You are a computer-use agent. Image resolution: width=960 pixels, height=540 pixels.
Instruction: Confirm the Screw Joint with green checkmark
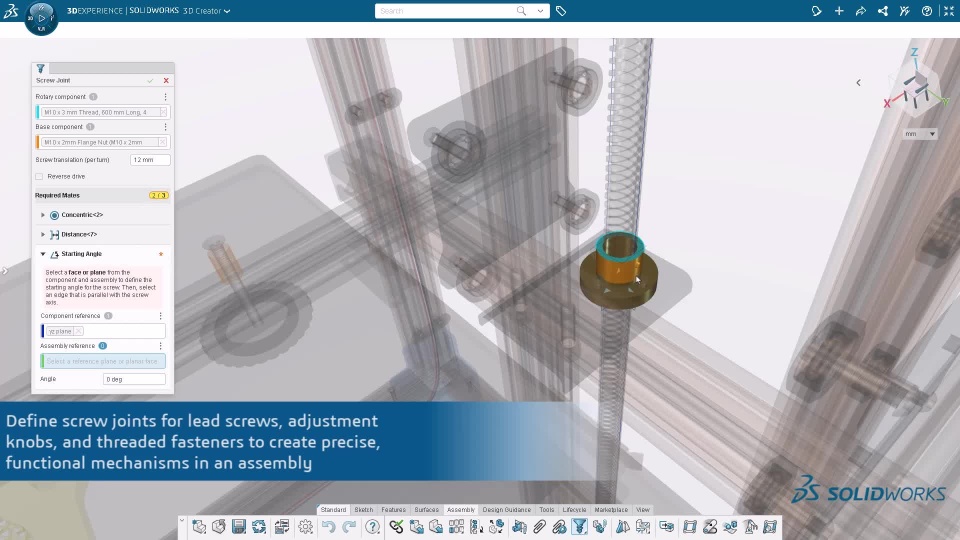pyautogui.click(x=150, y=80)
